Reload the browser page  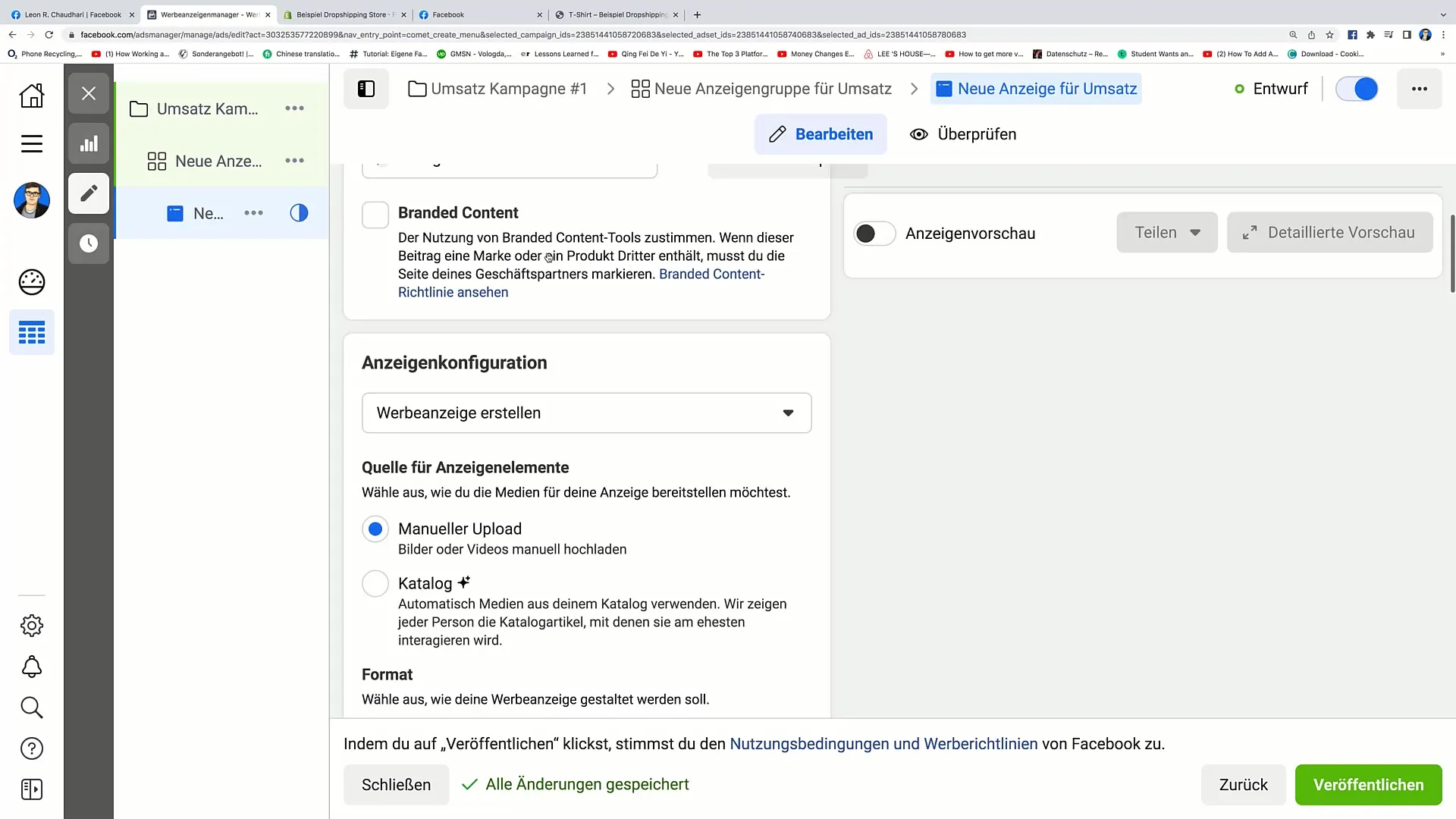coord(49,35)
